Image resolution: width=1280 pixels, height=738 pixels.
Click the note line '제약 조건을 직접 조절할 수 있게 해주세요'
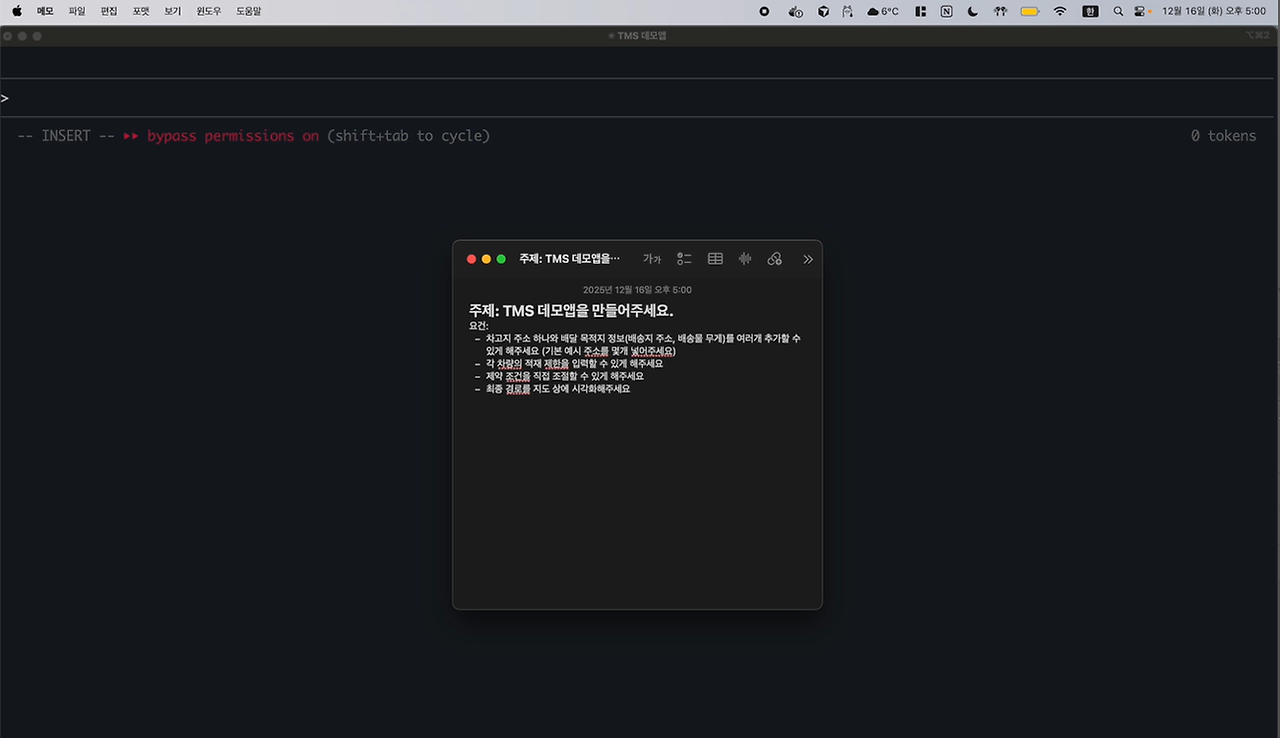tap(565, 376)
